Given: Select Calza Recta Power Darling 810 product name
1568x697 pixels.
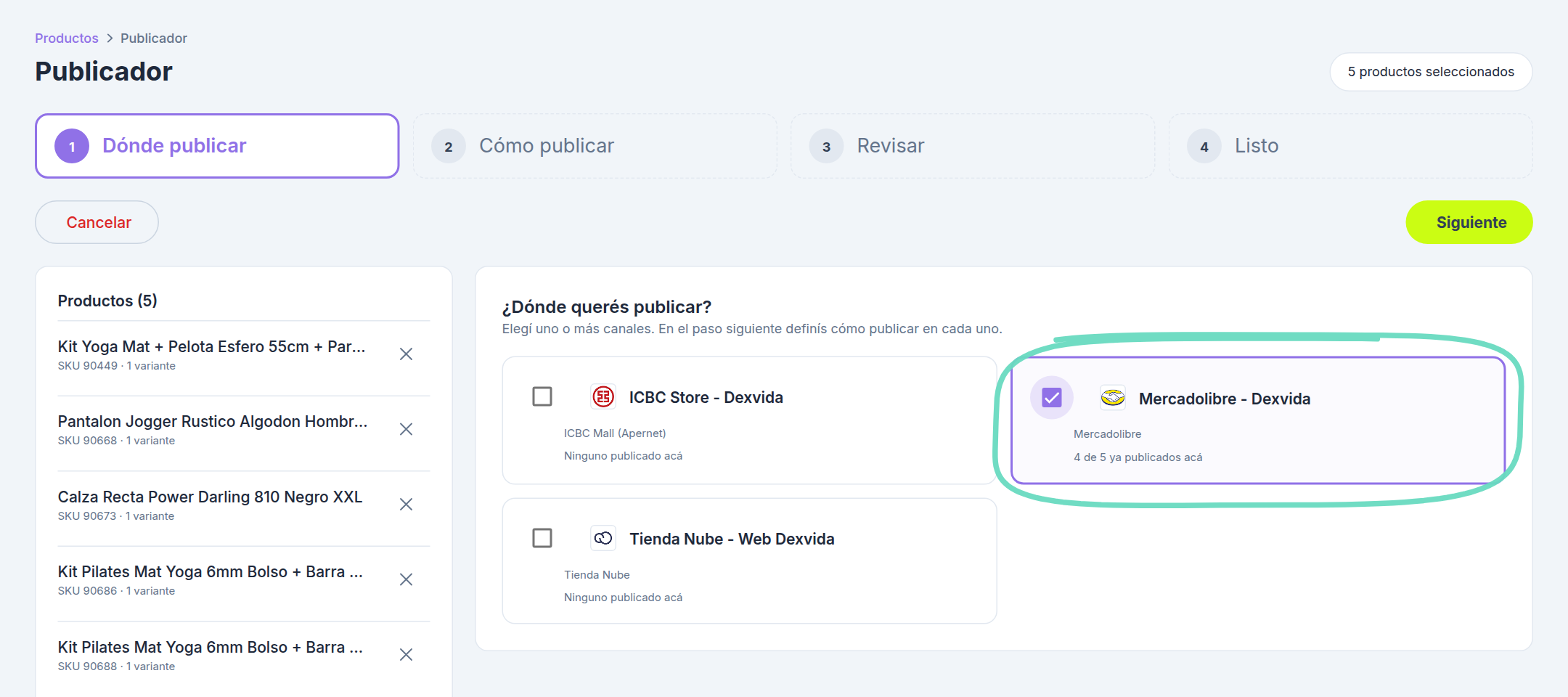Looking at the screenshot, I should pyautogui.click(x=210, y=497).
